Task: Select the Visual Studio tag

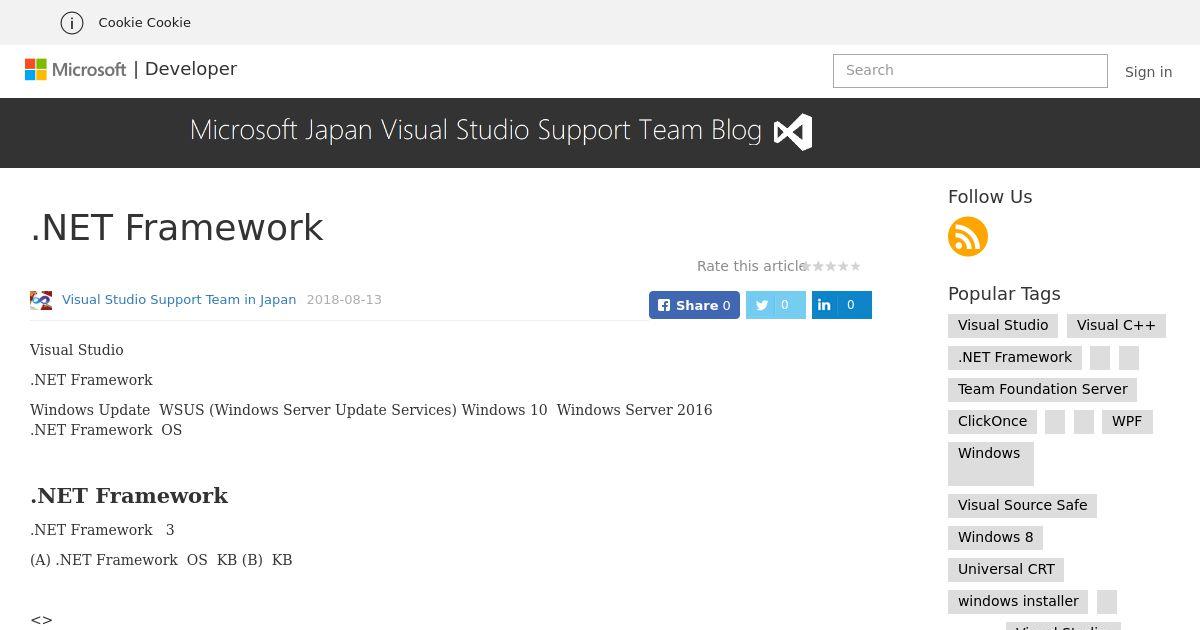Action: point(1003,325)
